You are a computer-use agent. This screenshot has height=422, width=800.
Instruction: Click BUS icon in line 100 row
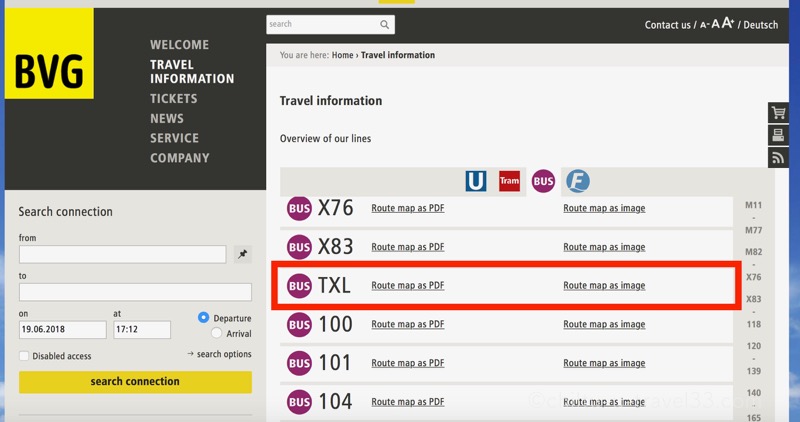[299, 325]
